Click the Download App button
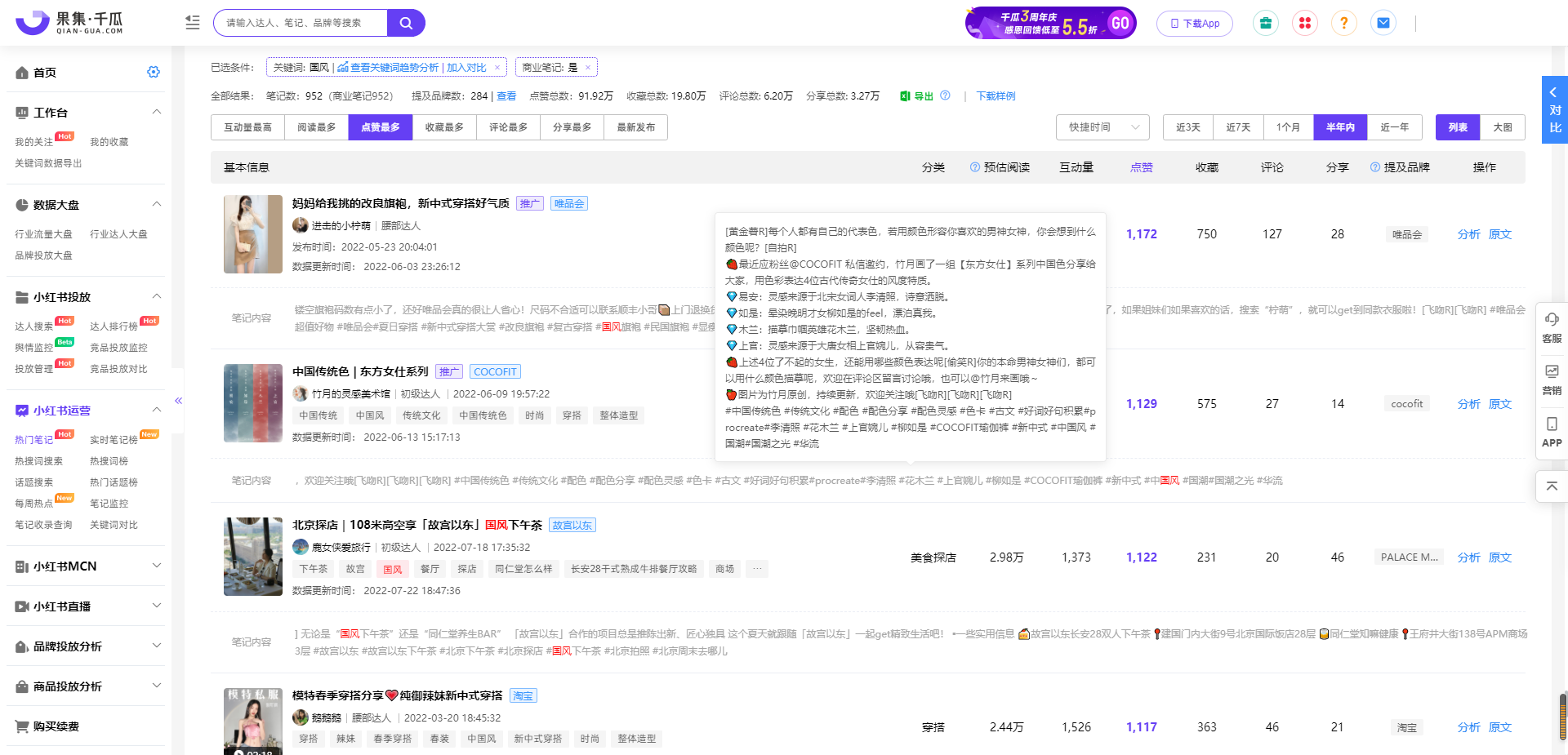Viewport: 1568px width, 755px height. pos(1195,24)
